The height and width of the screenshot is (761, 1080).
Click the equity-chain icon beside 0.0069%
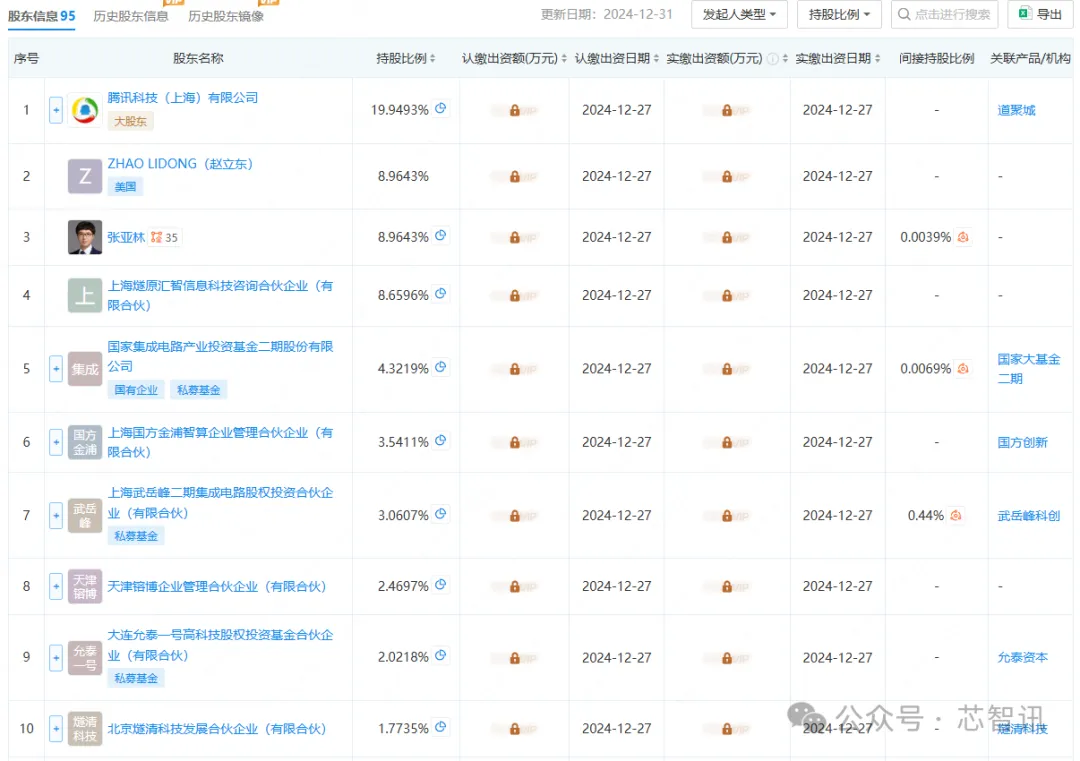(963, 368)
